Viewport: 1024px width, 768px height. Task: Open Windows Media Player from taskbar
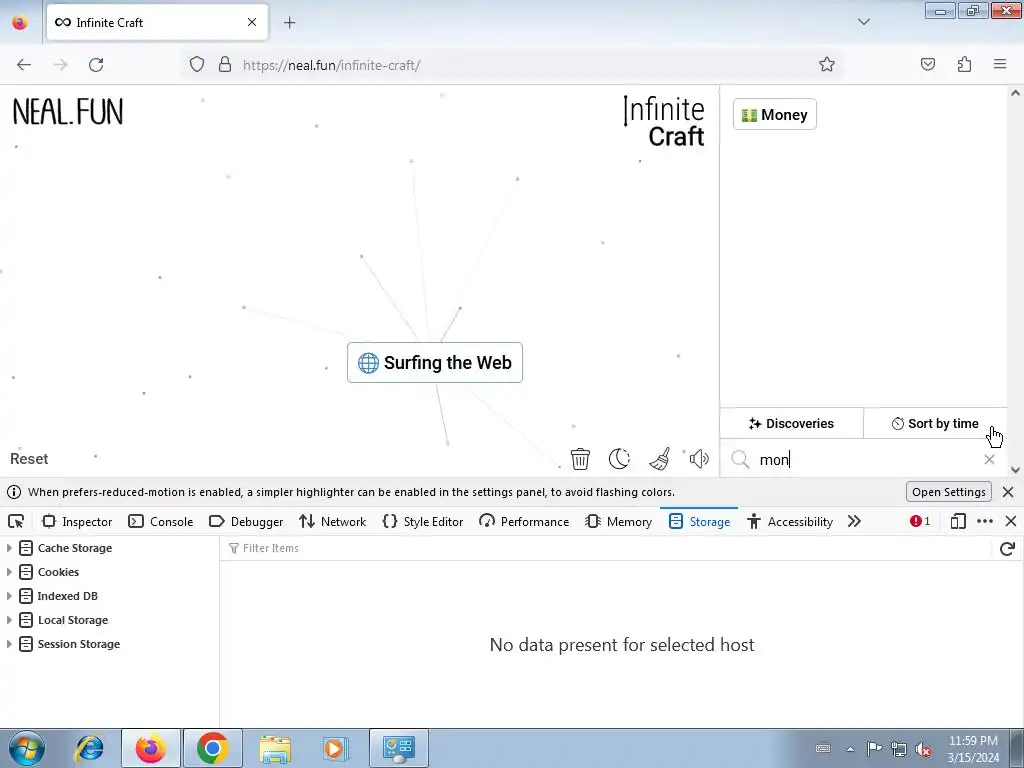coord(336,748)
